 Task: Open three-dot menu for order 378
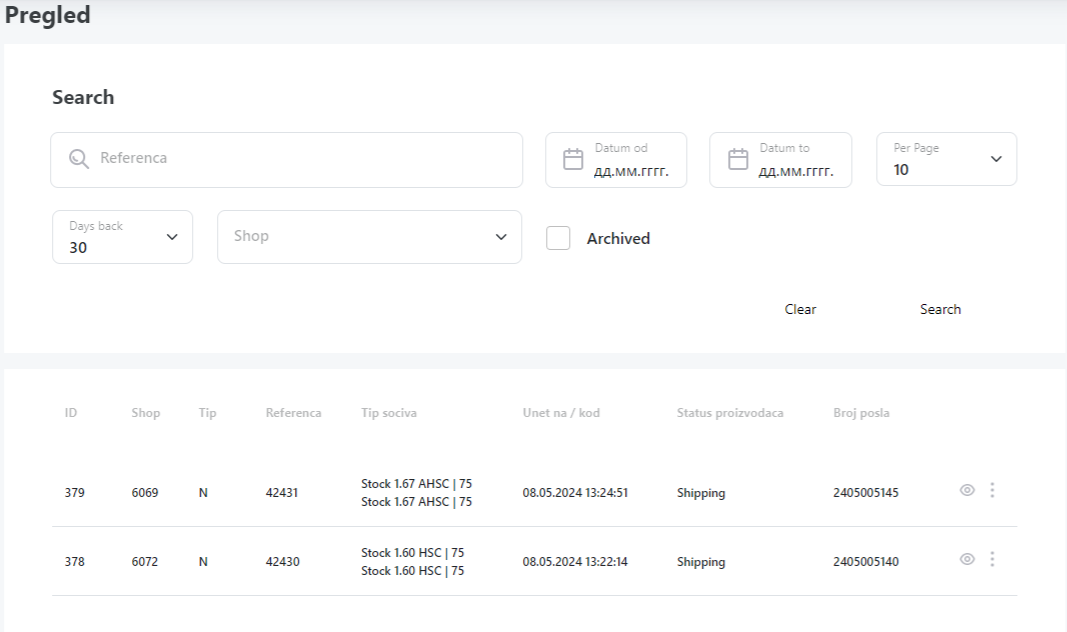(992, 560)
